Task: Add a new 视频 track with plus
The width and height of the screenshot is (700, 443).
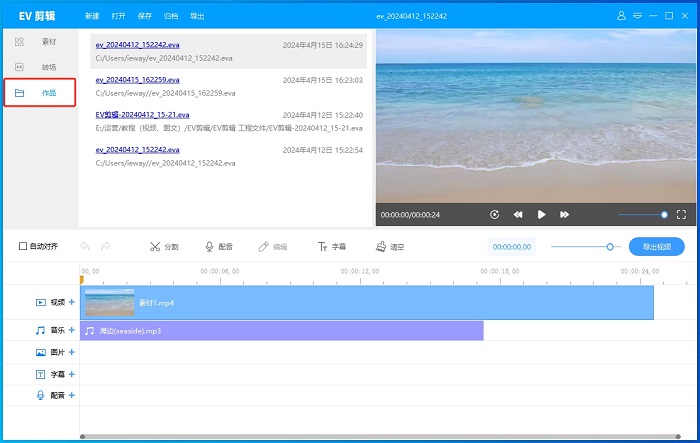Action: [71, 302]
